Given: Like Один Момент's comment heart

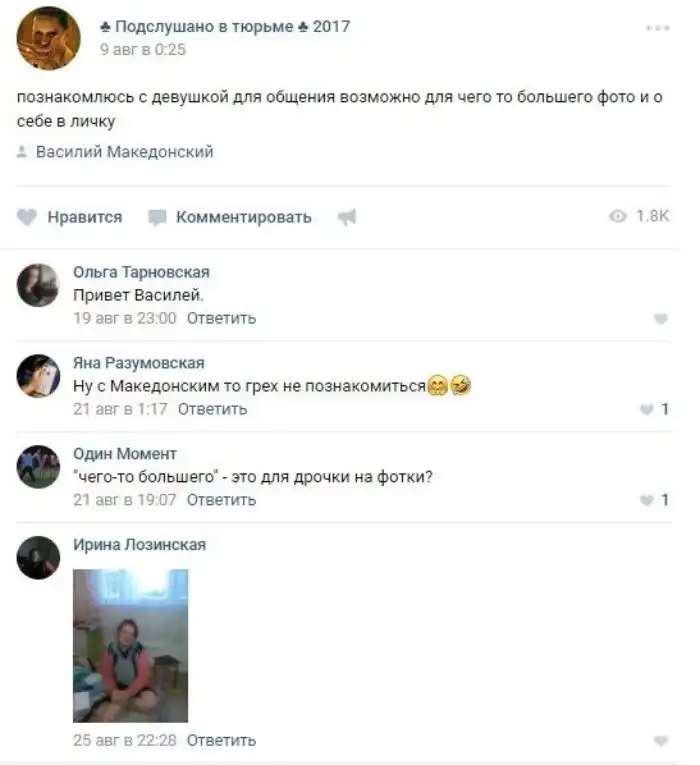Looking at the screenshot, I should coord(646,501).
